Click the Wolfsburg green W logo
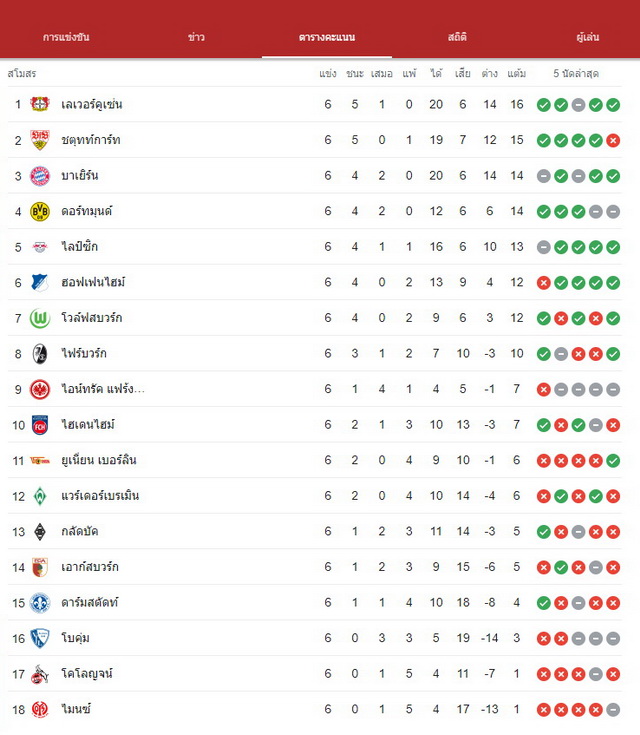The image size is (640, 735). 40,318
